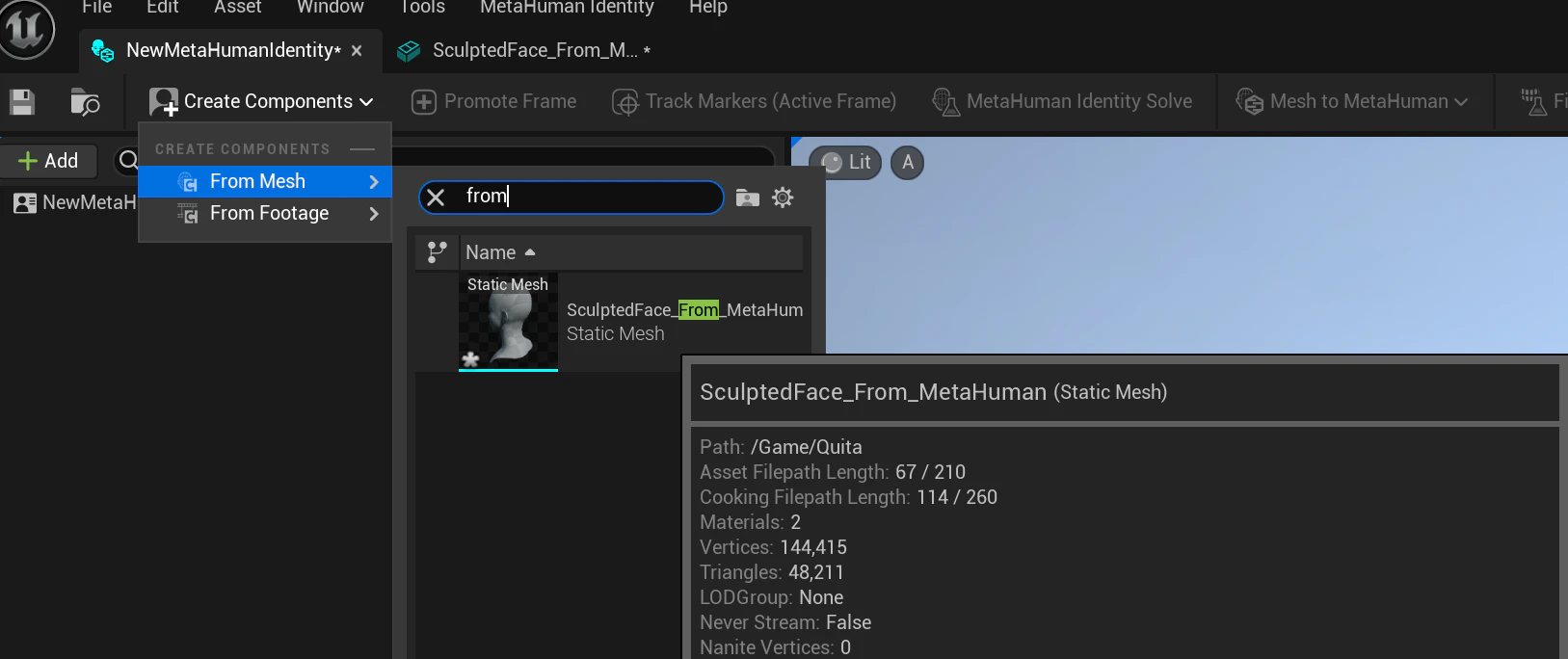The height and width of the screenshot is (659, 1568).
Task: Open the asset picker folder filter icon
Action: [747, 198]
